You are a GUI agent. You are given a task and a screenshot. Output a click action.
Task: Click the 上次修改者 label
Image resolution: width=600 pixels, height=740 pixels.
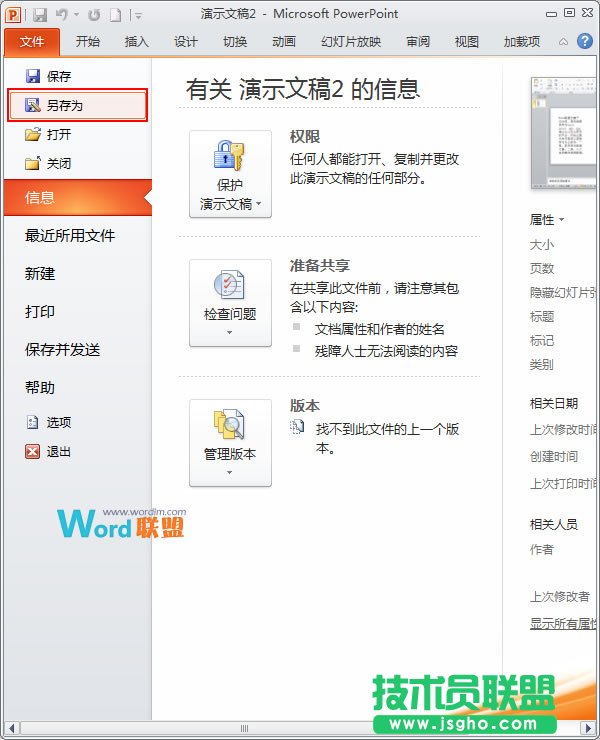(x=559, y=597)
